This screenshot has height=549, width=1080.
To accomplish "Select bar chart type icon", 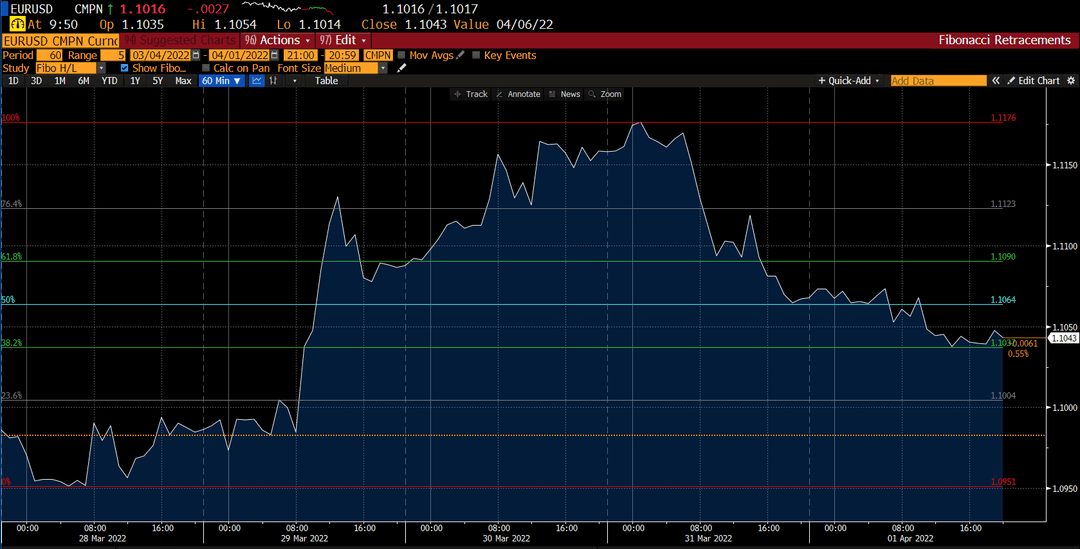I will [x=273, y=81].
